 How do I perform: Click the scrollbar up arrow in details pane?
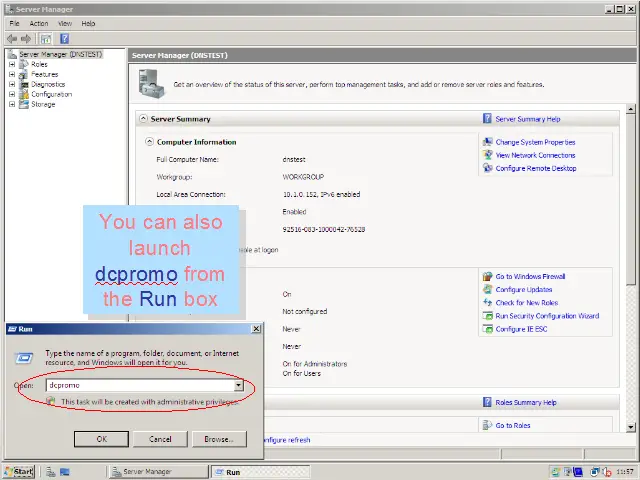coord(631,109)
